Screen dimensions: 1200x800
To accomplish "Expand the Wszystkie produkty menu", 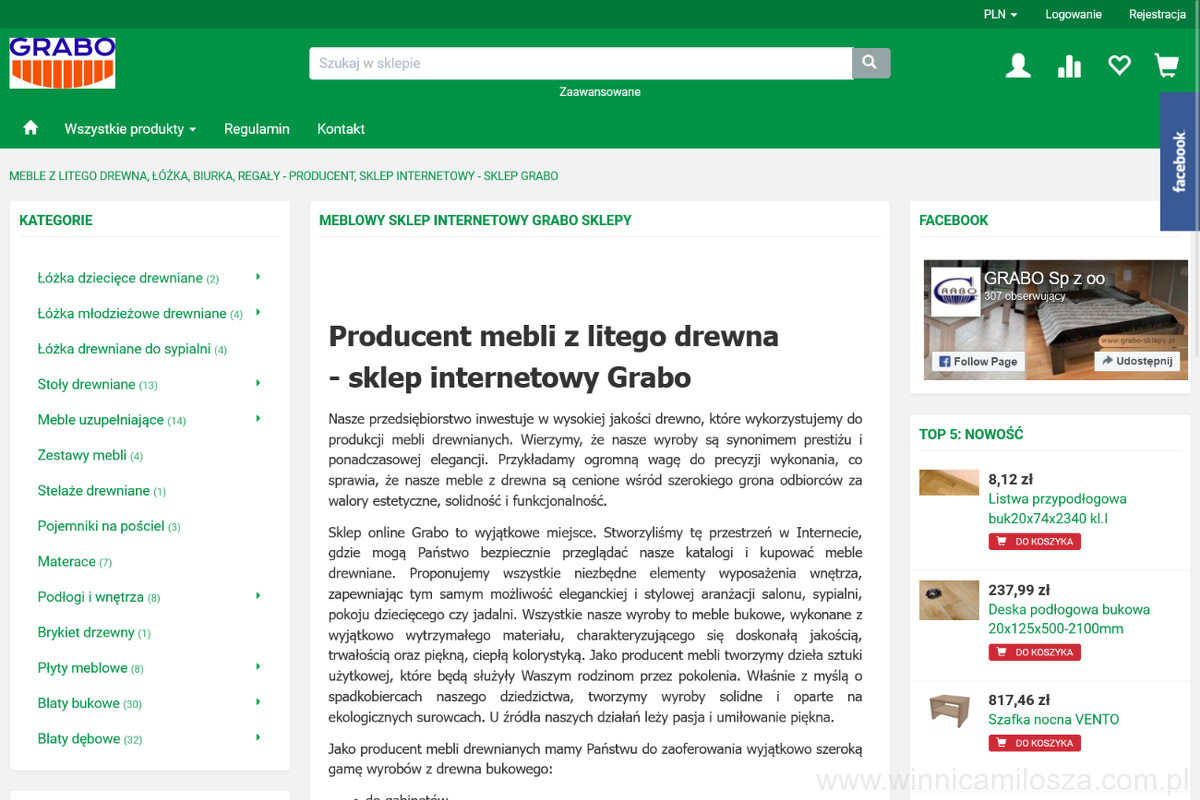I will click(130, 129).
